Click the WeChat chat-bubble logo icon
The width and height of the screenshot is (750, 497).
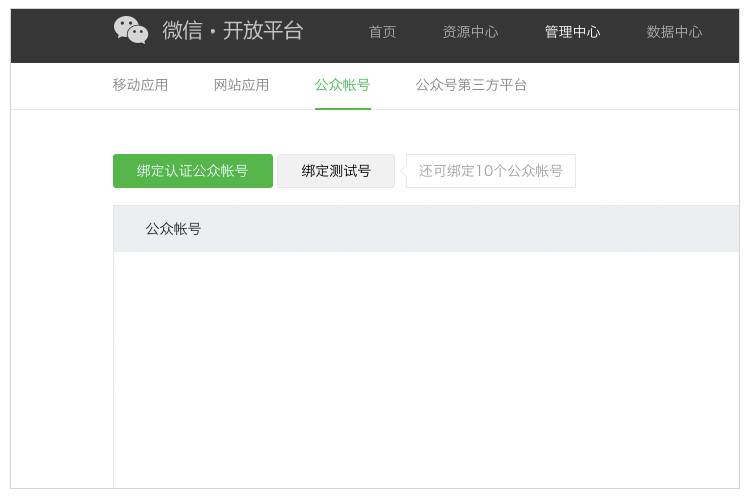pyautogui.click(x=131, y=30)
